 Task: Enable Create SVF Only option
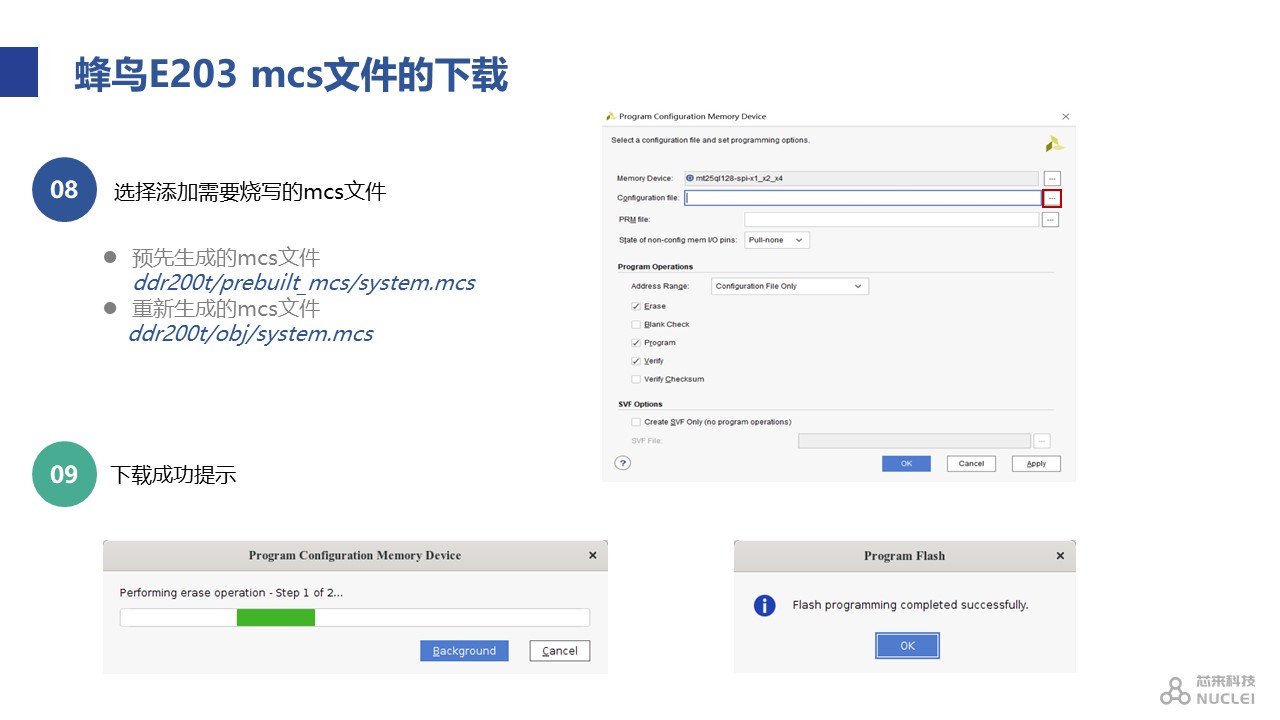pos(636,422)
